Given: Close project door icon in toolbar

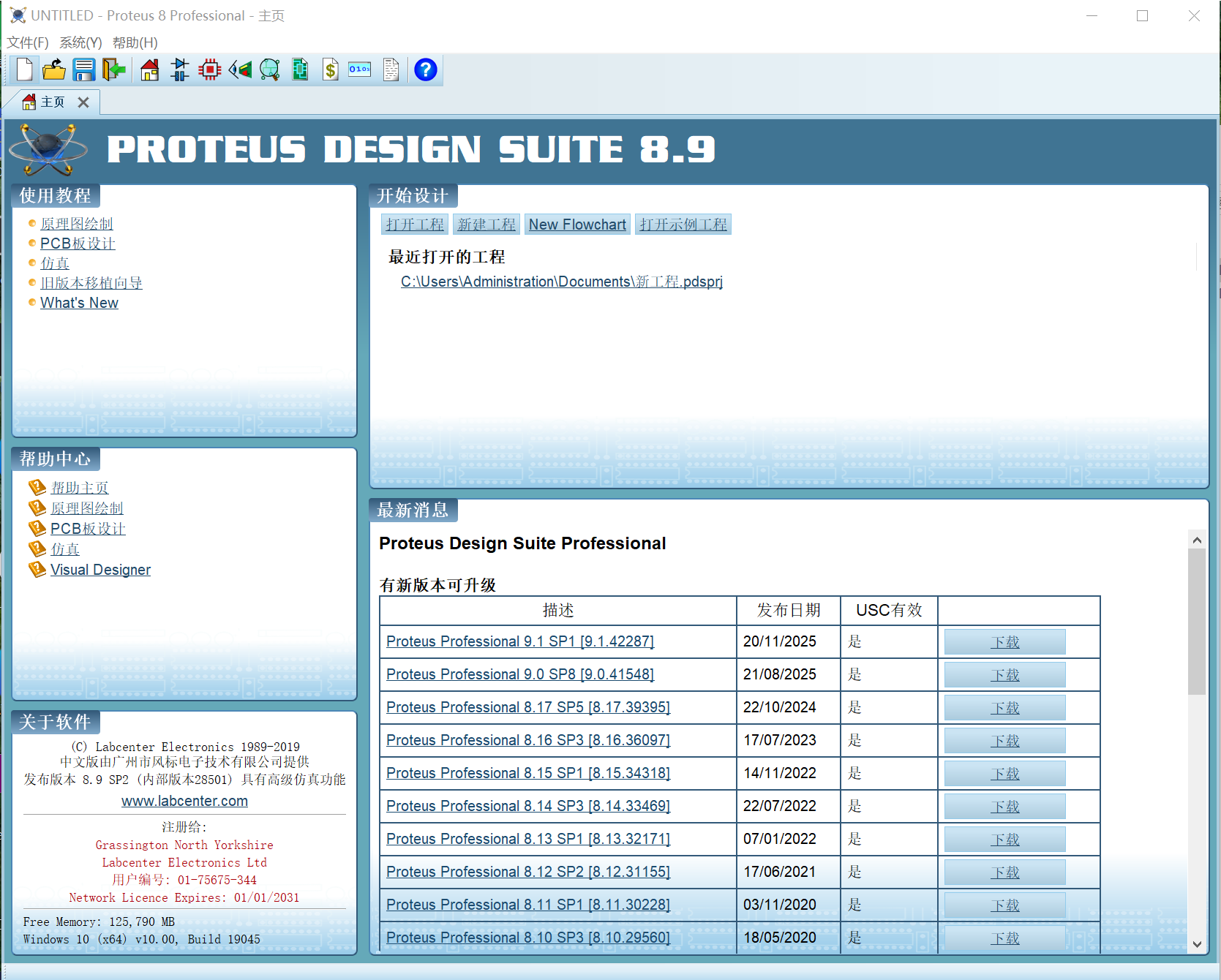Looking at the screenshot, I should tap(114, 69).
